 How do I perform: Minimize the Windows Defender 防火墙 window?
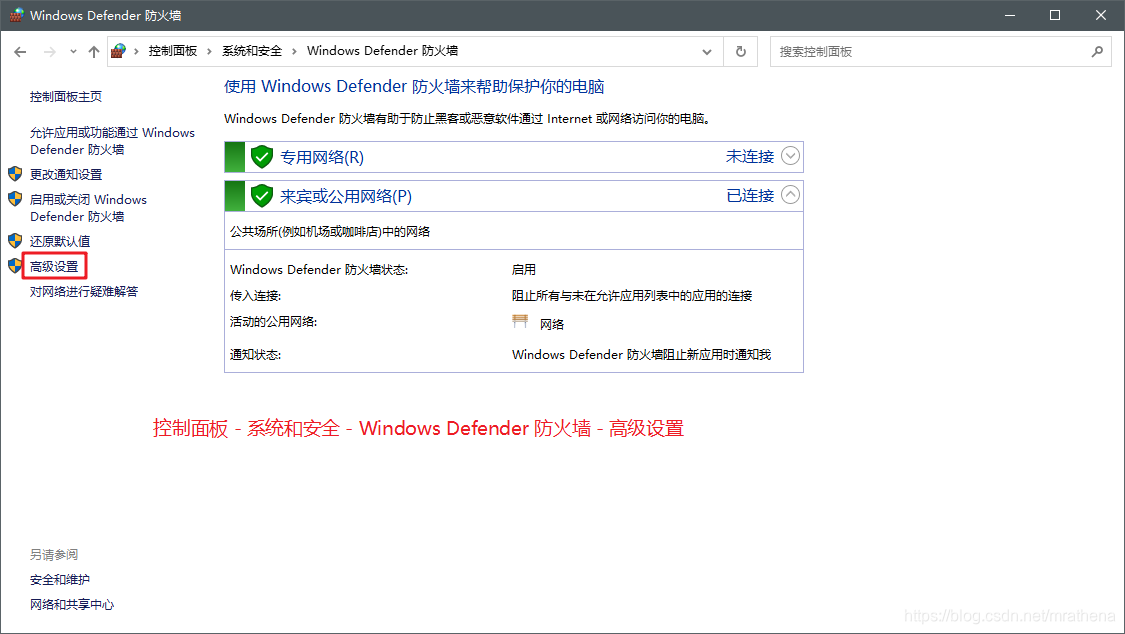[x=1009, y=15]
